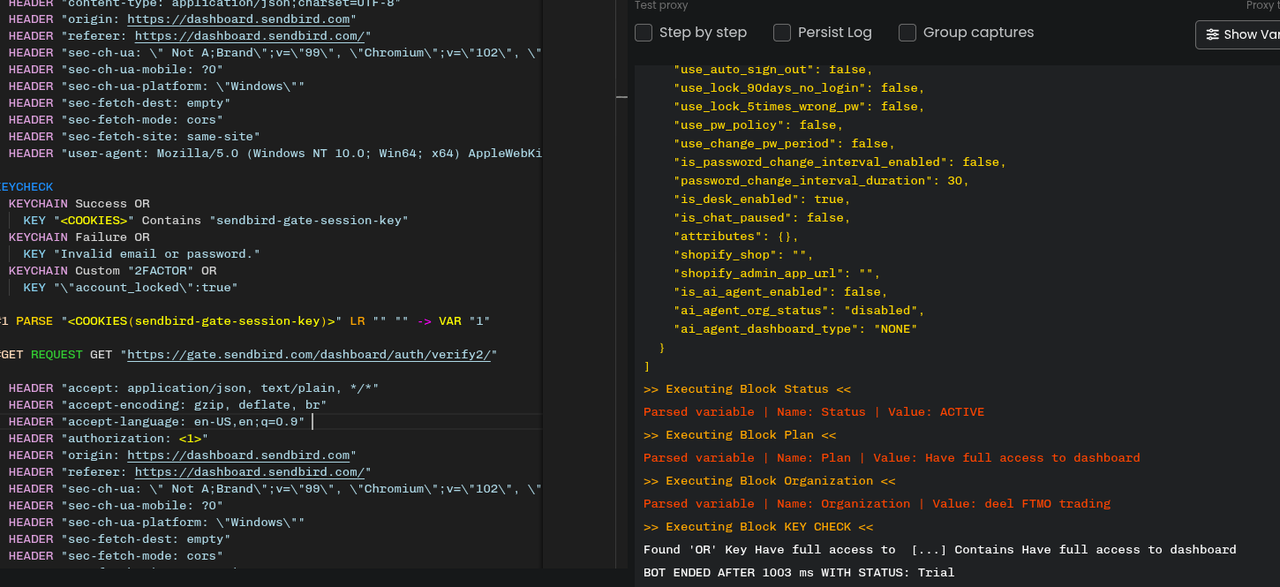Image resolution: width=1280 pixels, height=587 pixels.
Task: Click the accept-encoding gzip header line
Action: tap(168, 405)
